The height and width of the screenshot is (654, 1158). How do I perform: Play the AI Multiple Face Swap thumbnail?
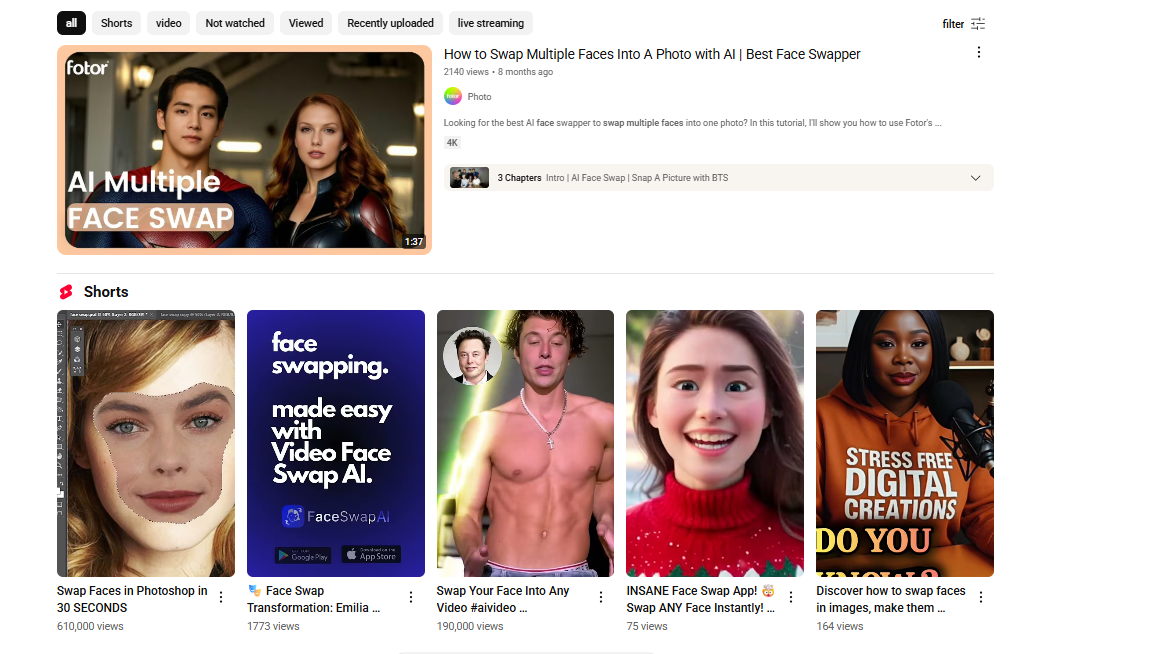(244, 150)
